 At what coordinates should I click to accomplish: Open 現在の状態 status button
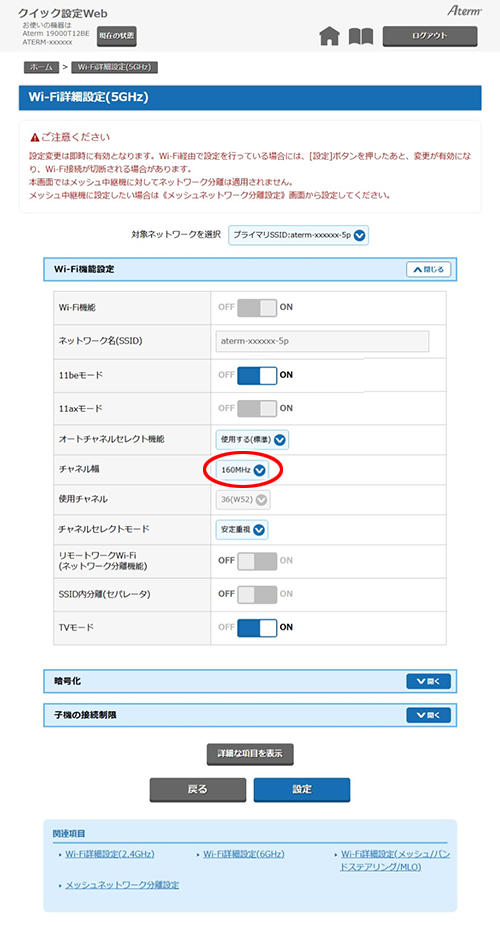click(x=117, y=36)
